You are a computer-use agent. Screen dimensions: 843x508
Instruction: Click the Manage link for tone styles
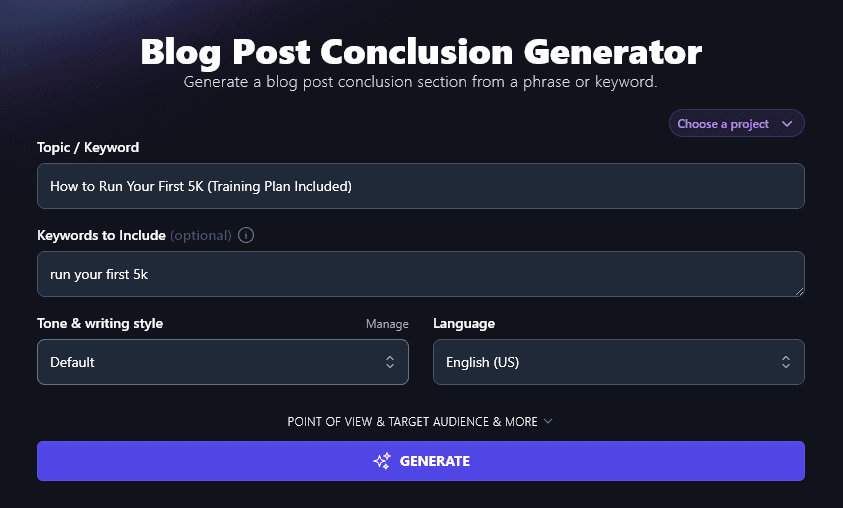(x=387, y=324)
